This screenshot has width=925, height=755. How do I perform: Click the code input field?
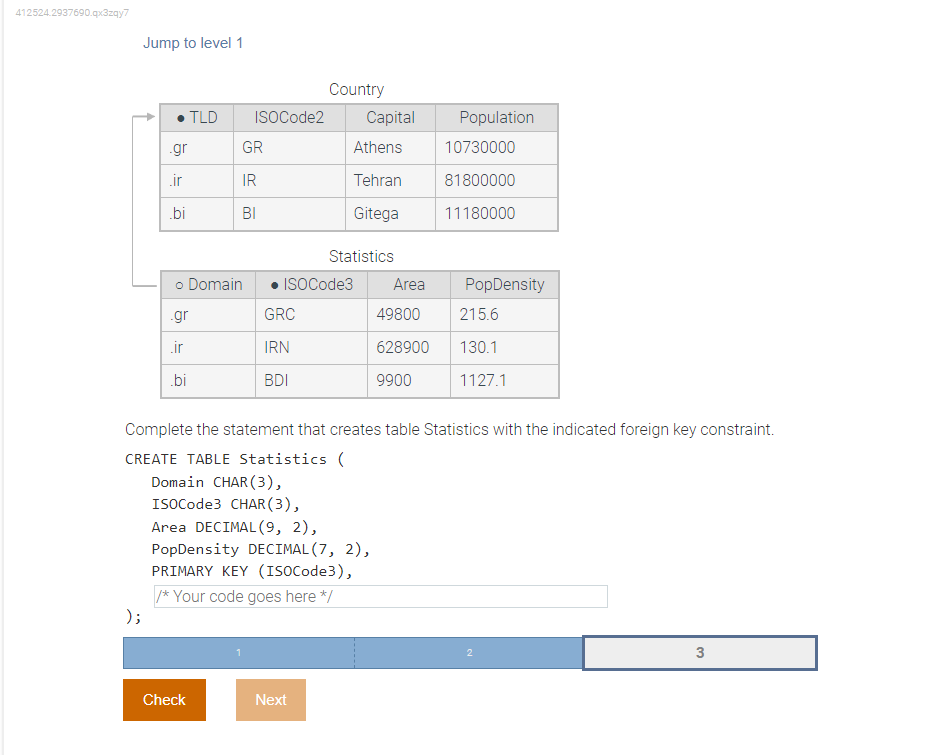(381, 596)
